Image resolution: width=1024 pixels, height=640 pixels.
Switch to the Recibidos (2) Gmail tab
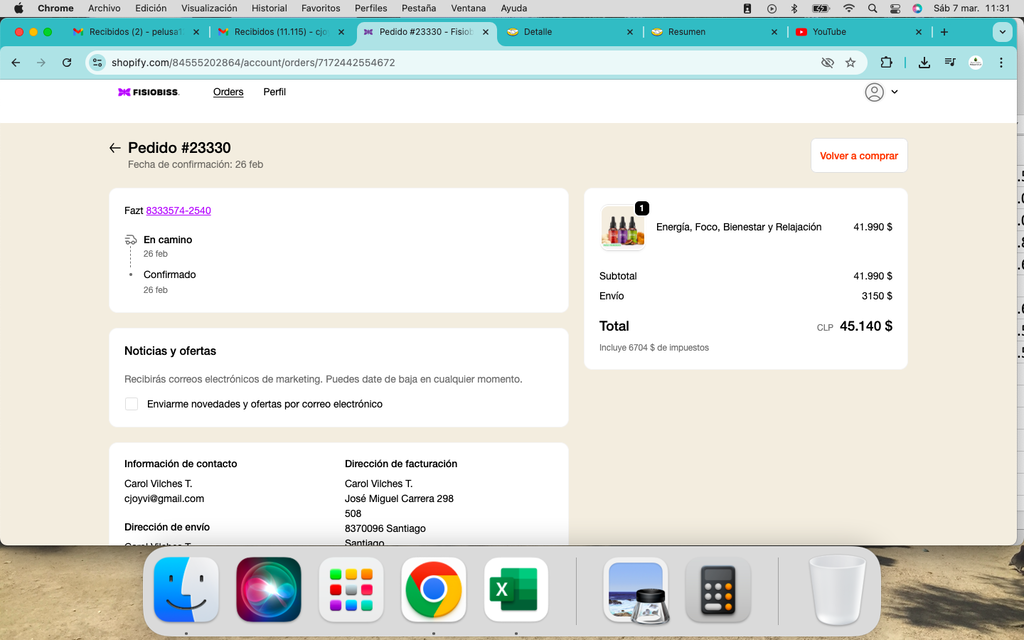click(135, 32)
